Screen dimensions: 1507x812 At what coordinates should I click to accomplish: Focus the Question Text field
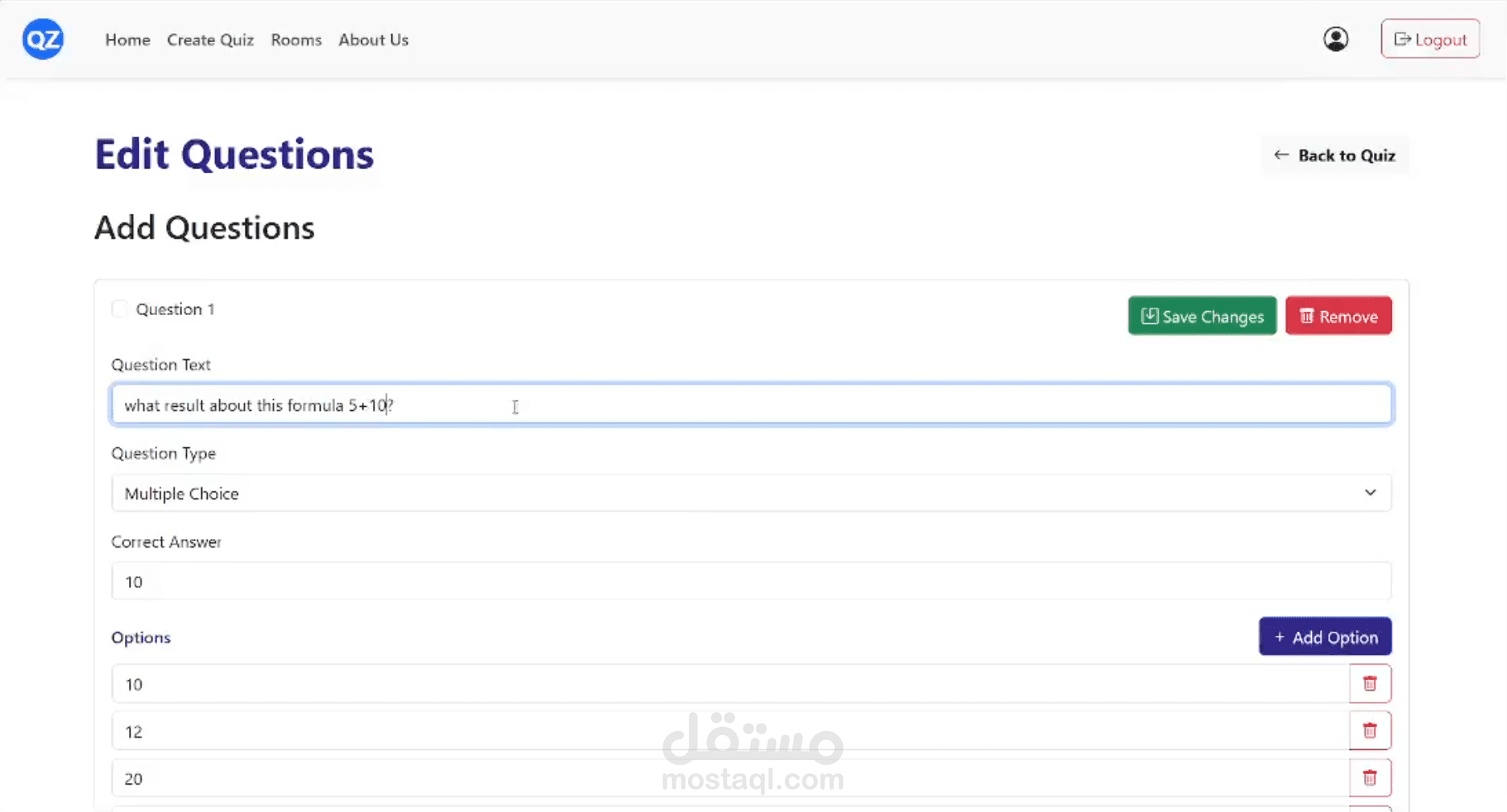click(751, 404)
